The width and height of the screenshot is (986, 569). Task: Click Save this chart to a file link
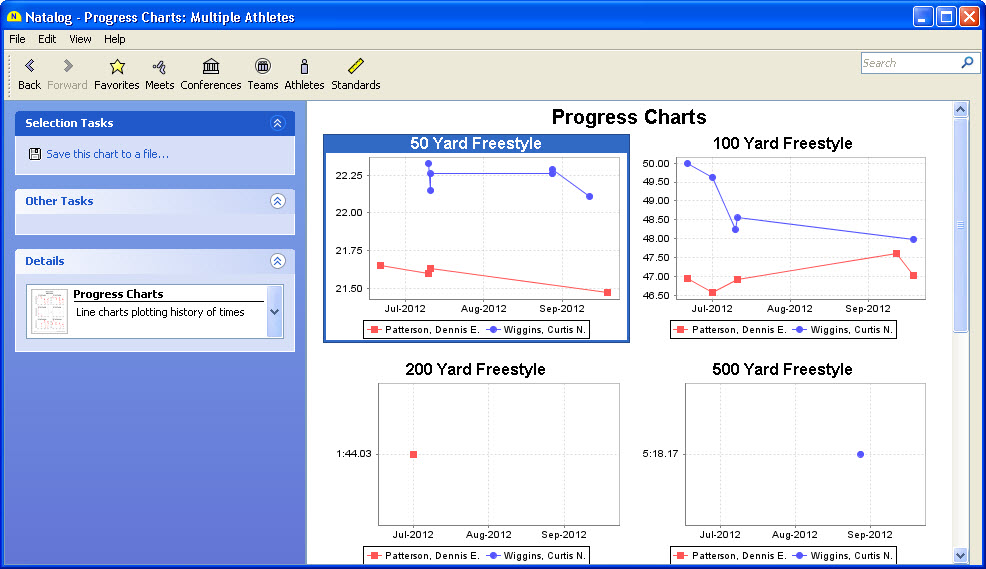click(107, 154)
